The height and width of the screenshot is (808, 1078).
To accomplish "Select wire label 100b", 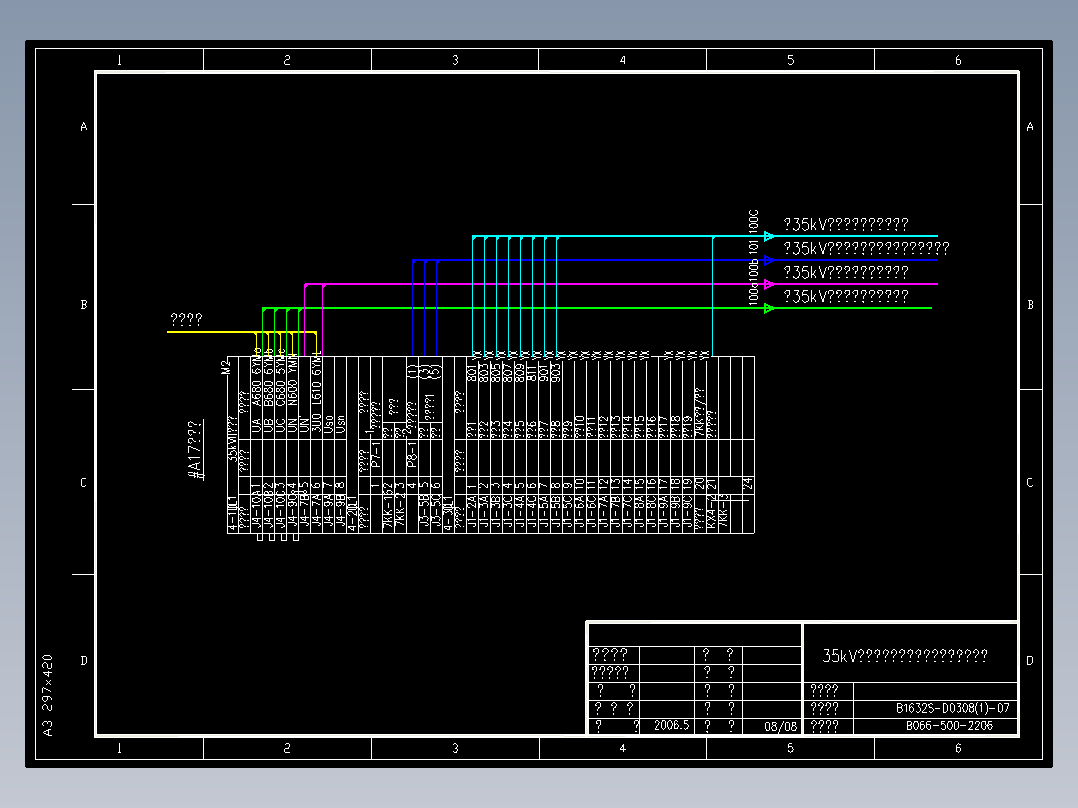I will pyautogui.click(x=754, y=269).
